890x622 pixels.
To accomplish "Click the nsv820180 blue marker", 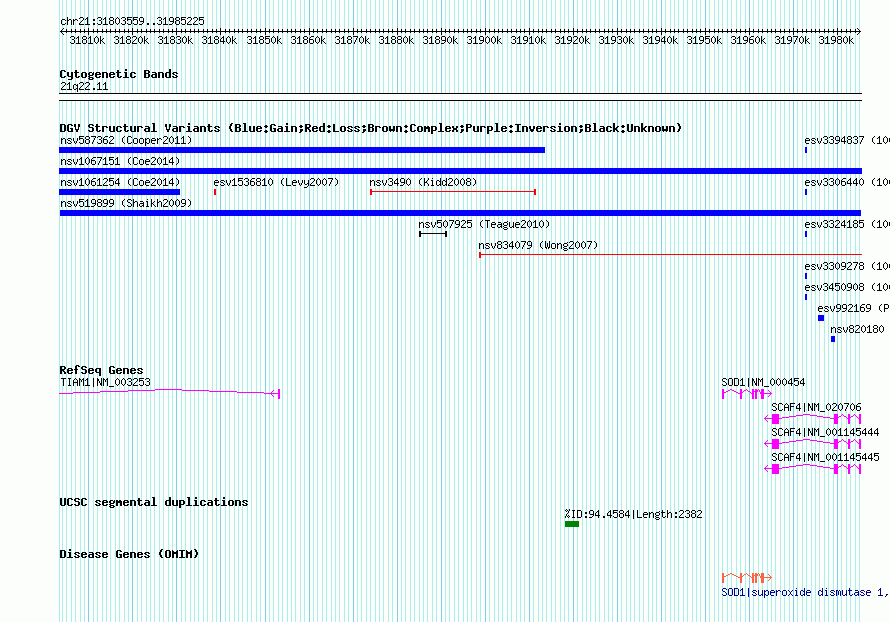I will click(833, 339).
